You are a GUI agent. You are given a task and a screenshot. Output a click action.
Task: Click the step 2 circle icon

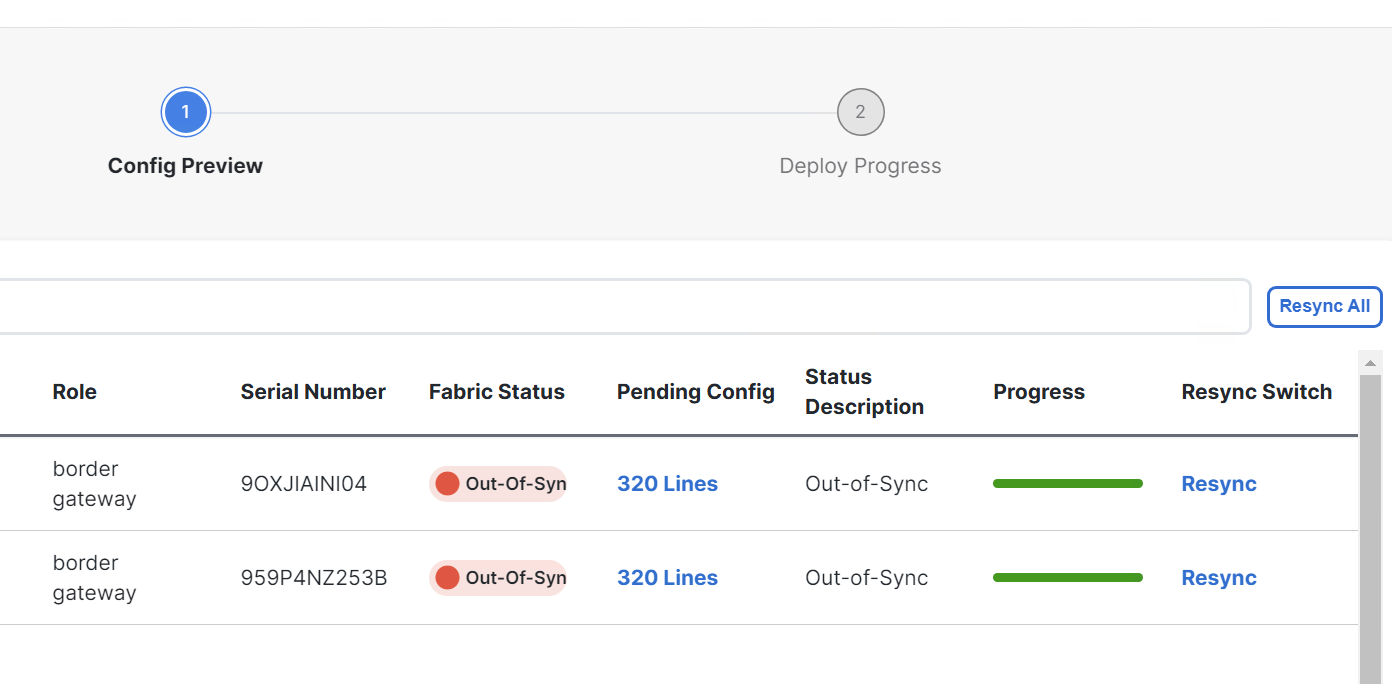point(860,113)
